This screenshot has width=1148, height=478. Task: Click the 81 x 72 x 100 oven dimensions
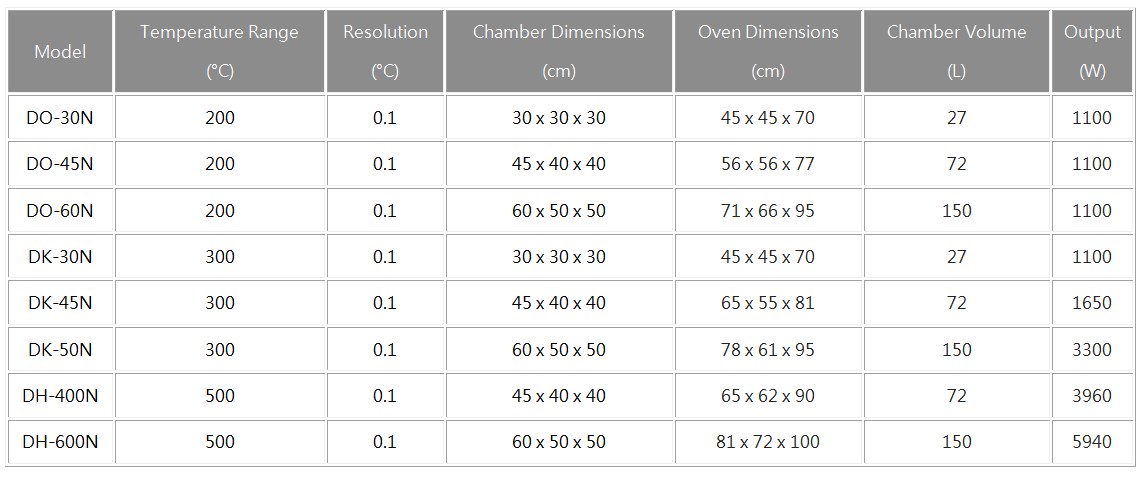coord(768,442)
